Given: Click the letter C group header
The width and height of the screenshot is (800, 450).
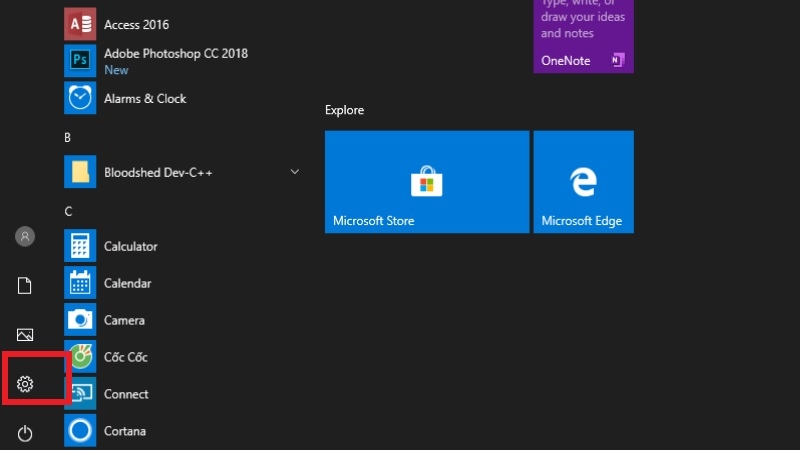Looking at the screenshot, I should click(x=68, y=211).
